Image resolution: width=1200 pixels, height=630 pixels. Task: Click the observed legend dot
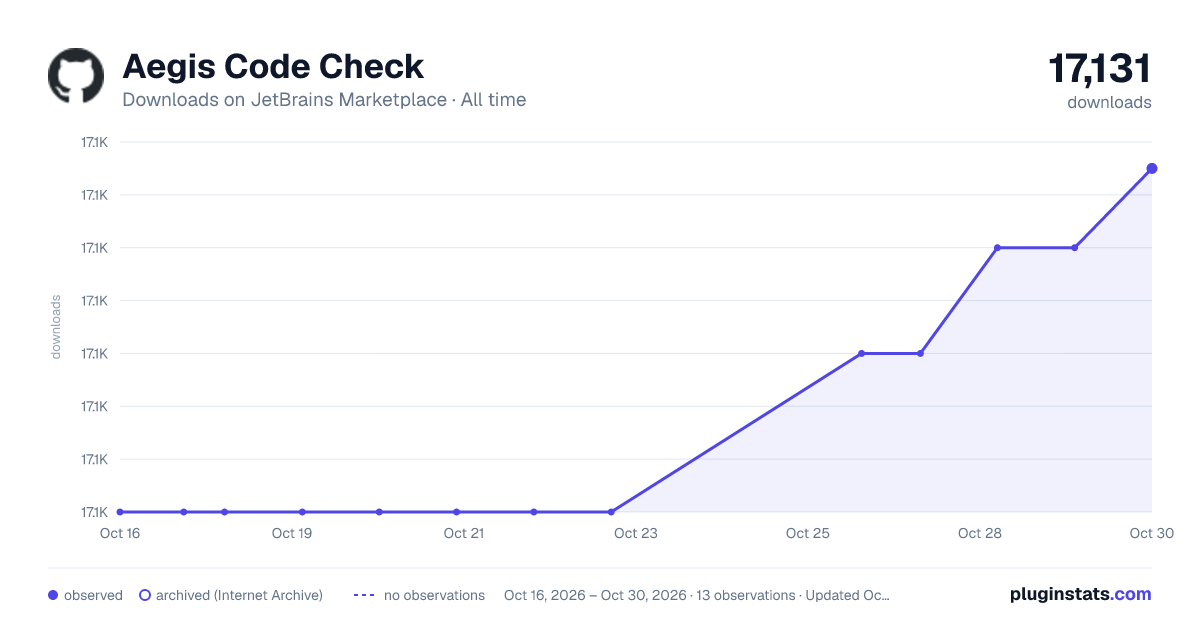point(53,595)
